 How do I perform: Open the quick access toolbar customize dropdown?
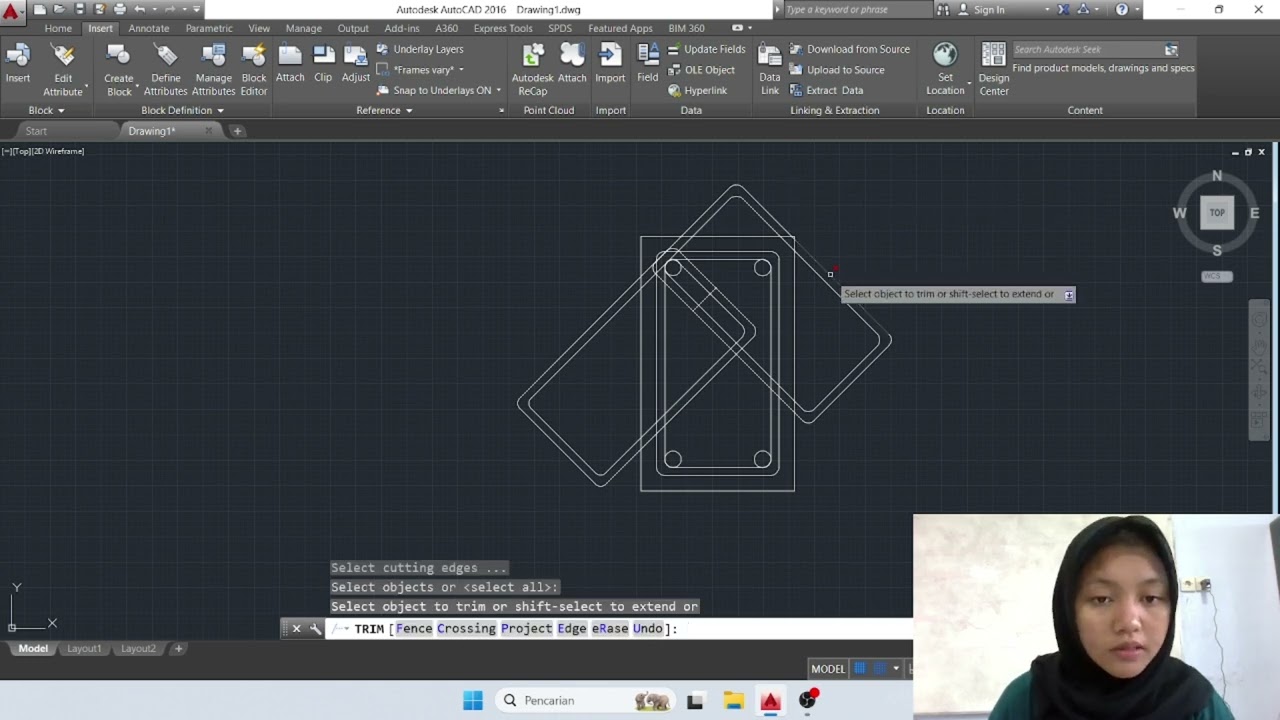tap(196, 9)
